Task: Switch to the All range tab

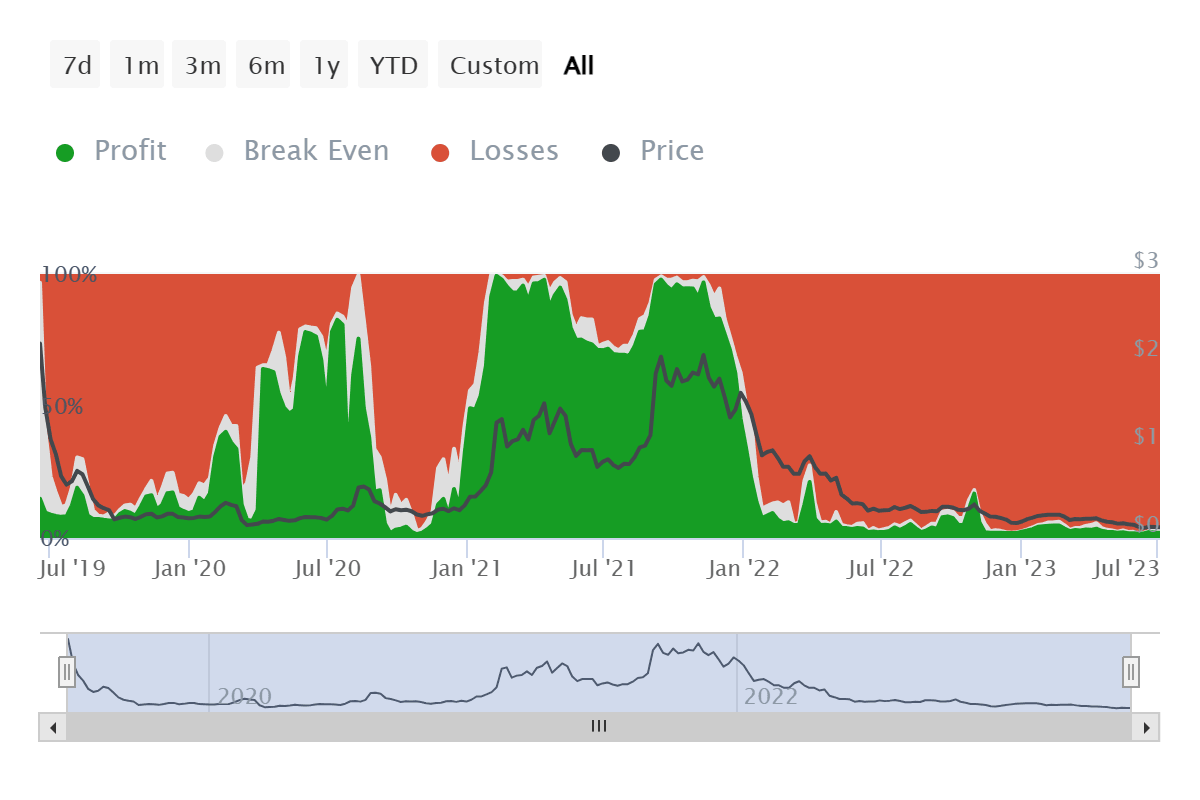Action: coord(577,64)
